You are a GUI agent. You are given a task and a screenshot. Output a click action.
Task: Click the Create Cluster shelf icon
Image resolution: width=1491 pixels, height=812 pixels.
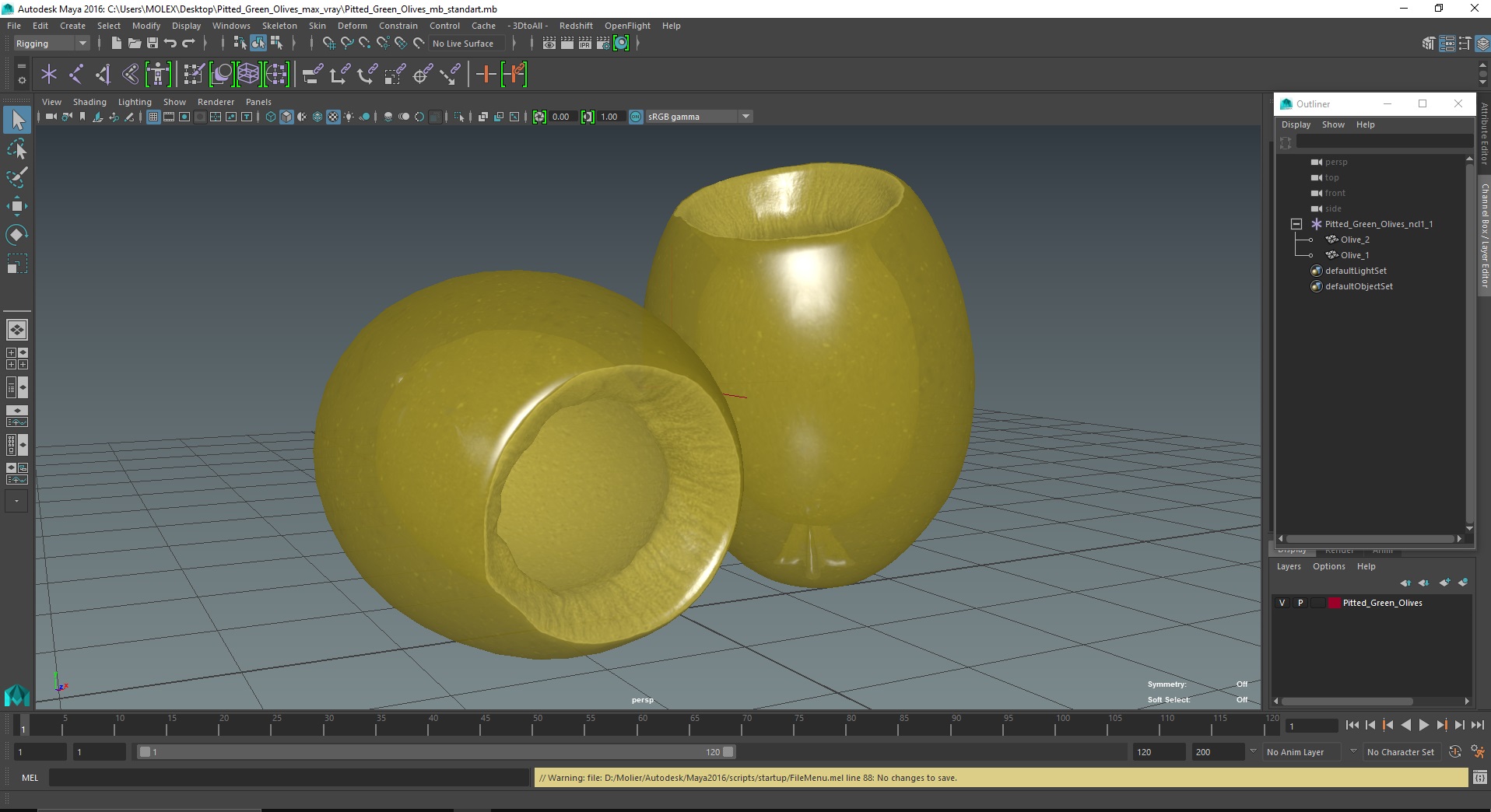(276, 75)
